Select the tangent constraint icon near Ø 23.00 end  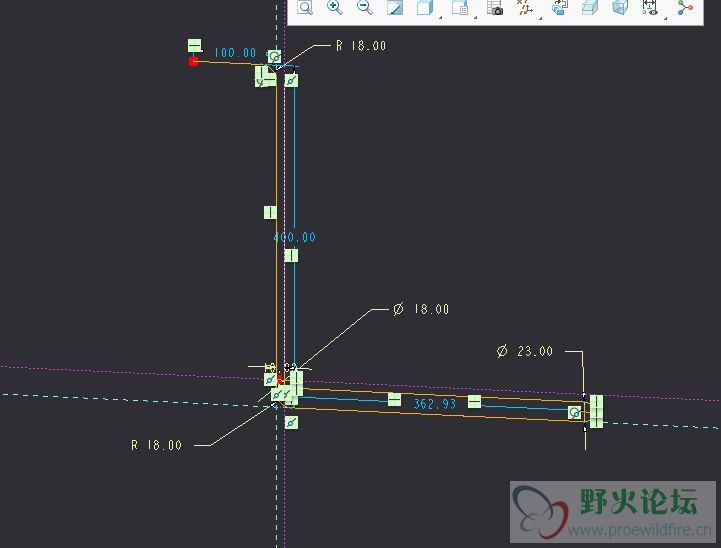[575, 412]
